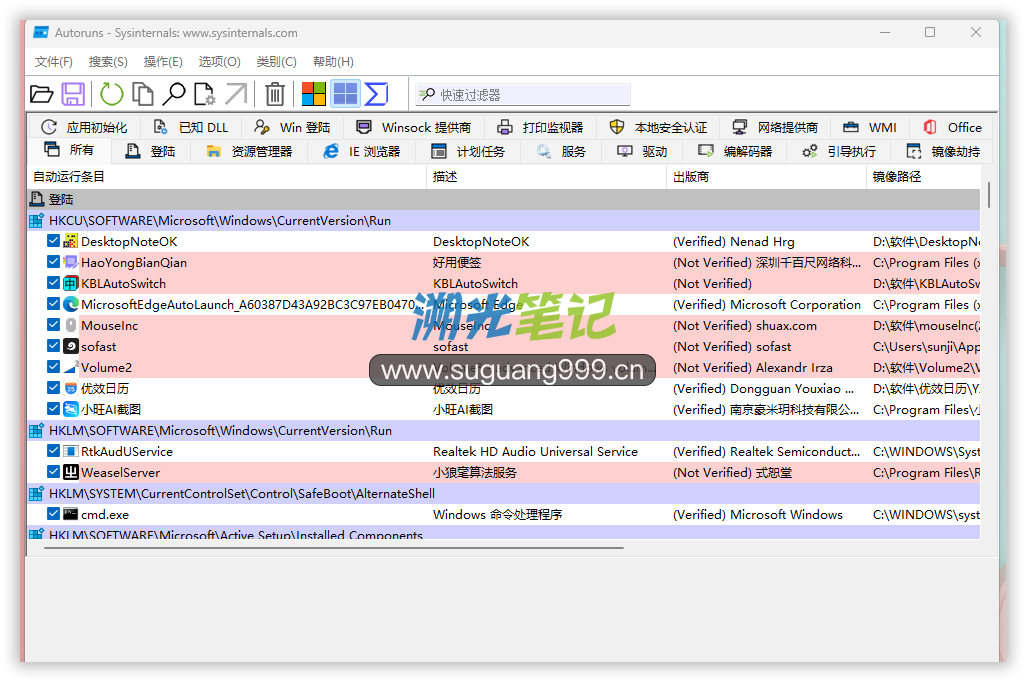Click the Microsoft Edge entry icon
The image size is (1026, 682).
pyautogui.click(x=71, y=304)
